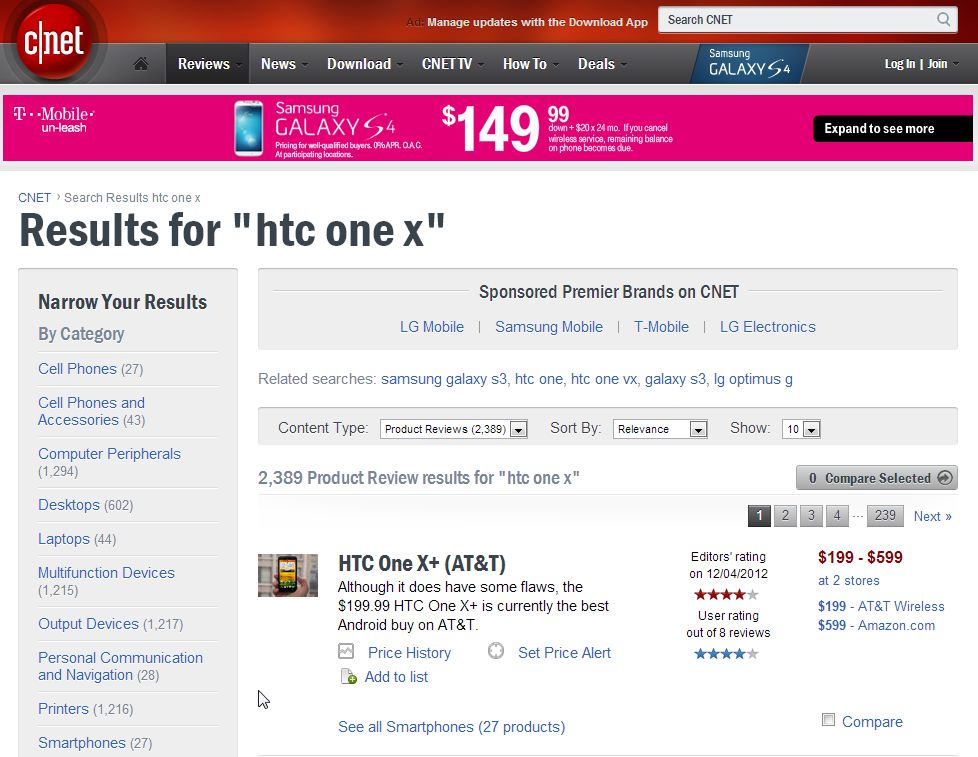The image size is (978, 757).
Task: Open the Download menu
Action: (x=364, y=64)
